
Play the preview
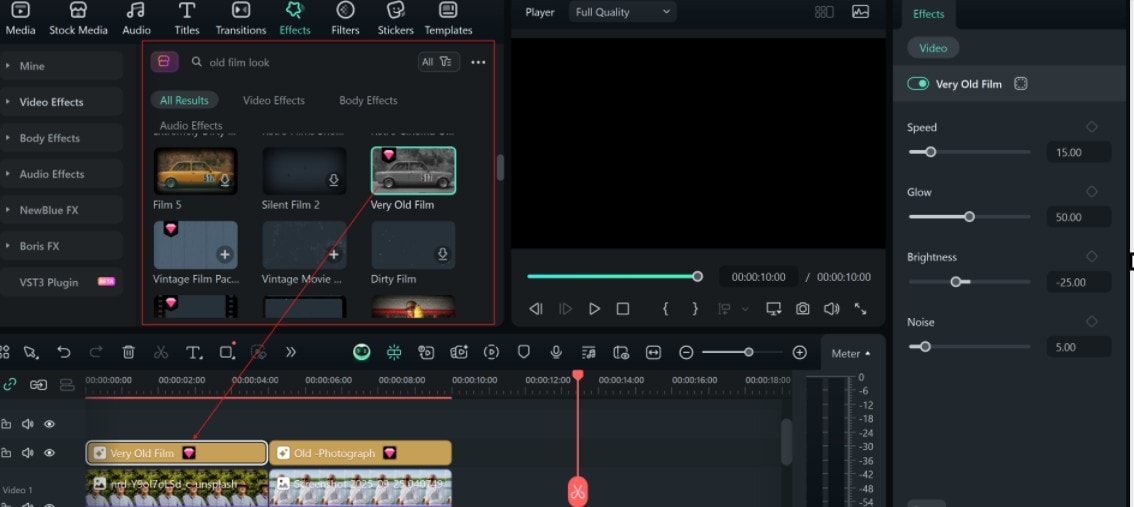[x=594, y=309]
